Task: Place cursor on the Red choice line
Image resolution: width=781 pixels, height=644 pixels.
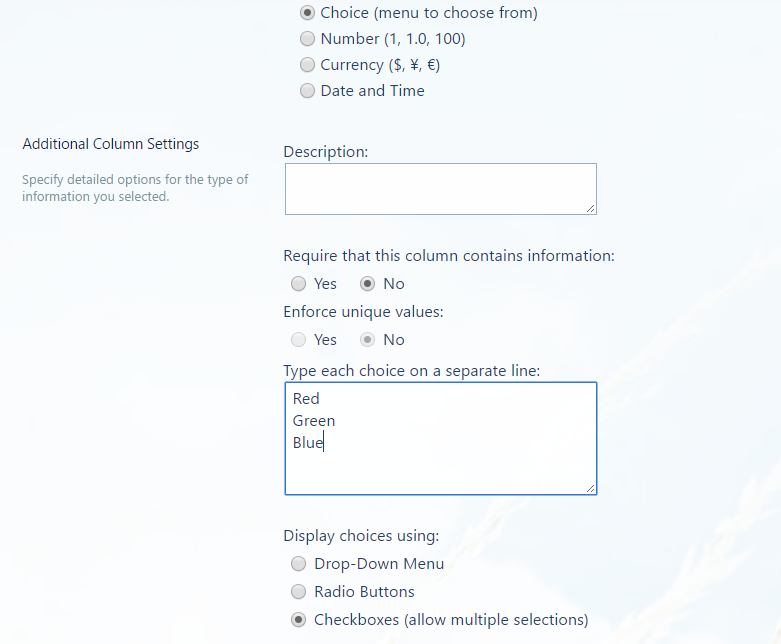Action: (x=306, y=399)
